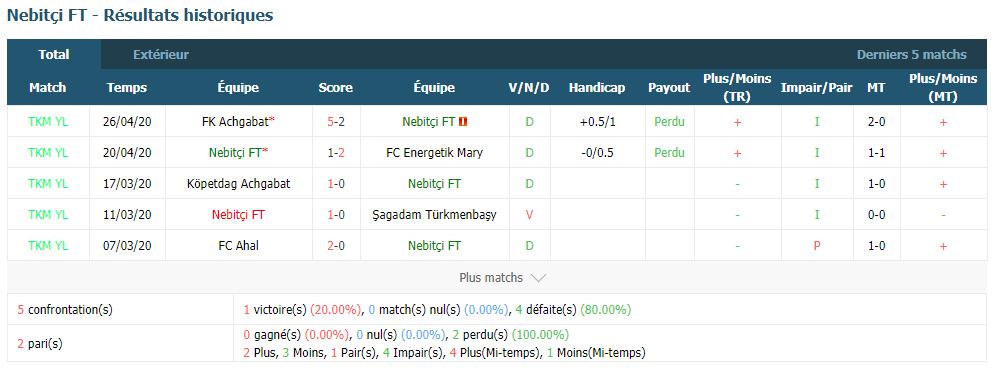
Task: Click TKM YL league in first row
Action: [48, 121]
